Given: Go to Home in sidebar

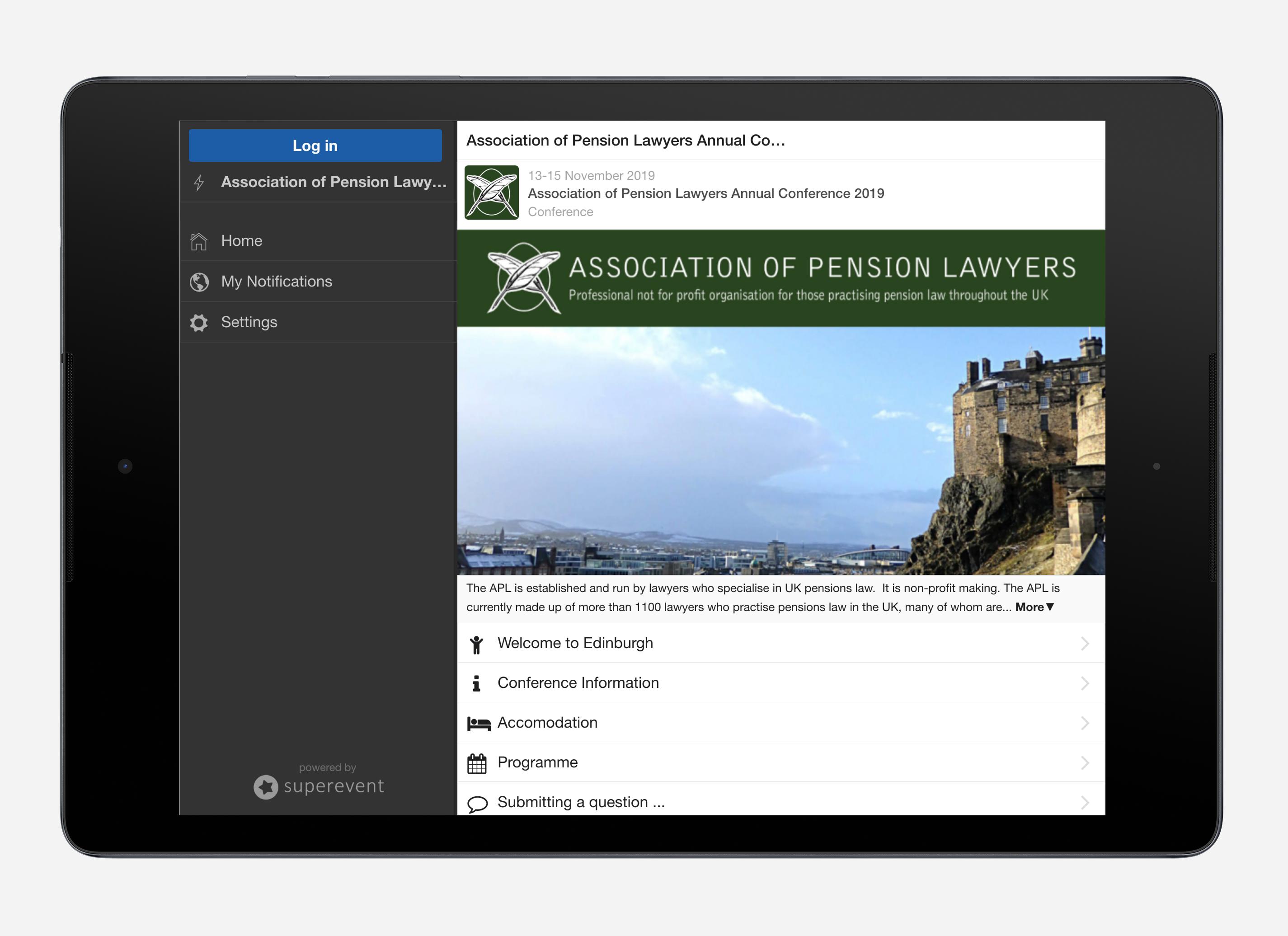Looking at the screenshot, I should point(318,241).
